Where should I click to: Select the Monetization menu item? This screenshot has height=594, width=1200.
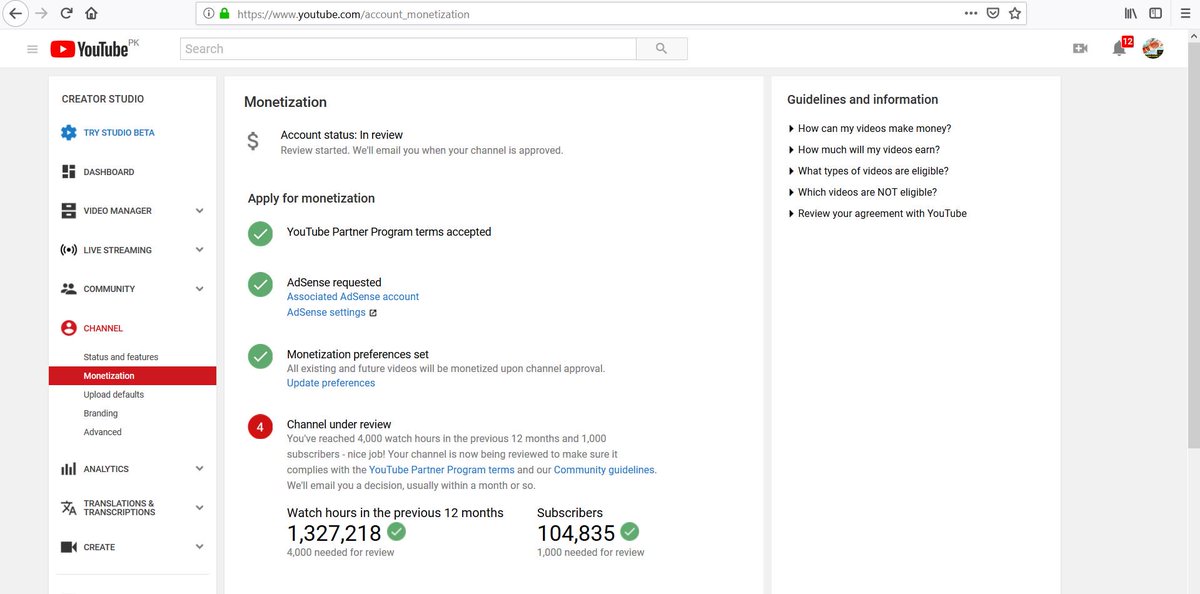(132, 376)
